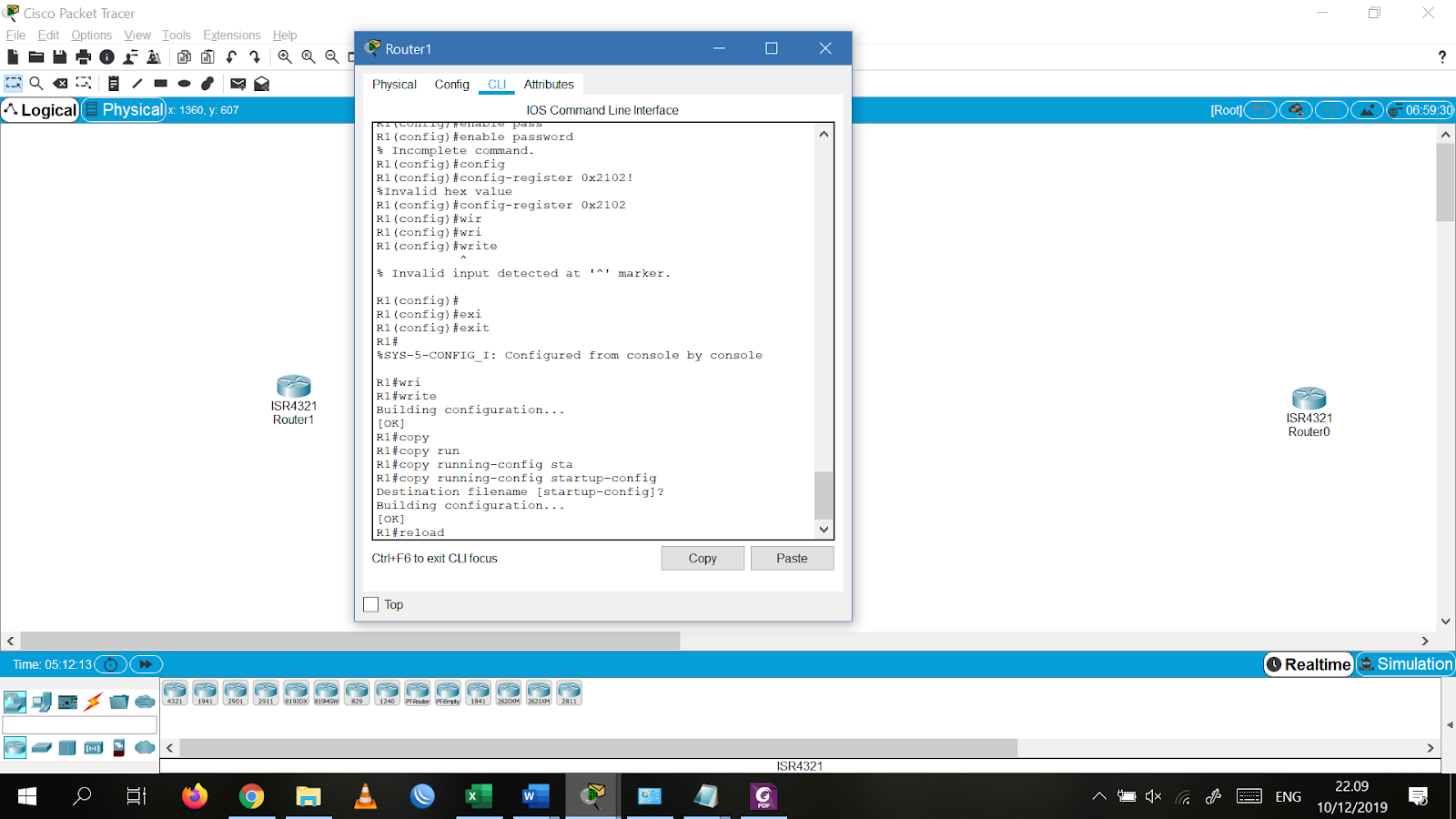
Task: Click the Zoom In toolbar icon
Action: pyautogui.click(x=284, y=56)
